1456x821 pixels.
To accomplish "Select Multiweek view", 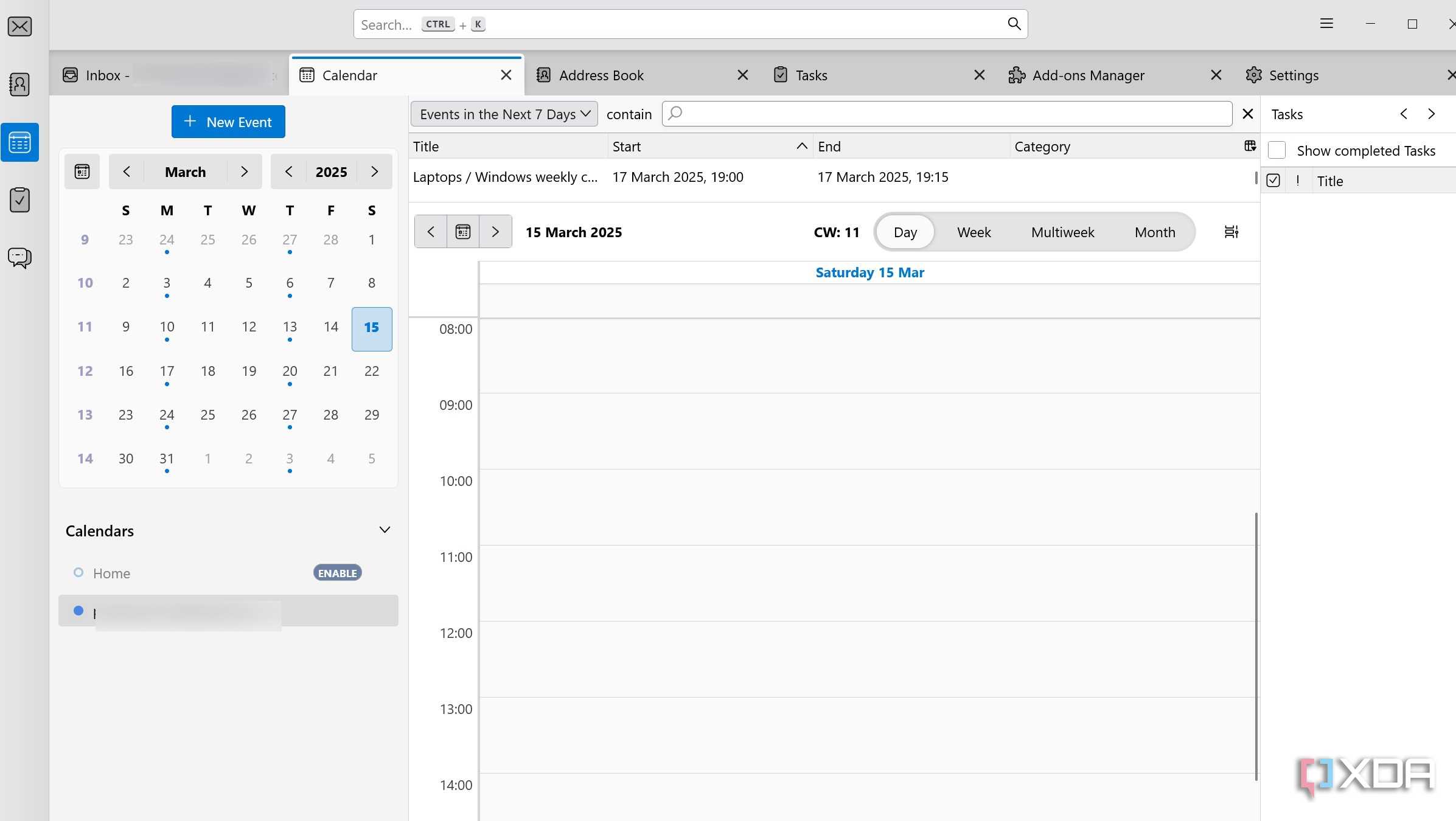I will point(1062,232).
